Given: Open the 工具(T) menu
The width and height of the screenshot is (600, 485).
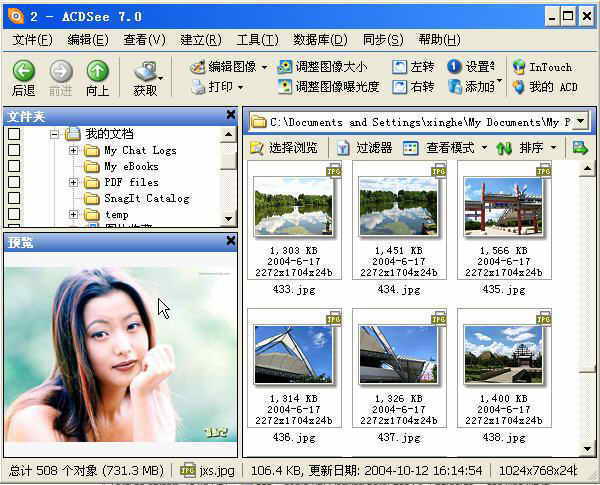Looking at the screenshot, I should click(257, 40).
